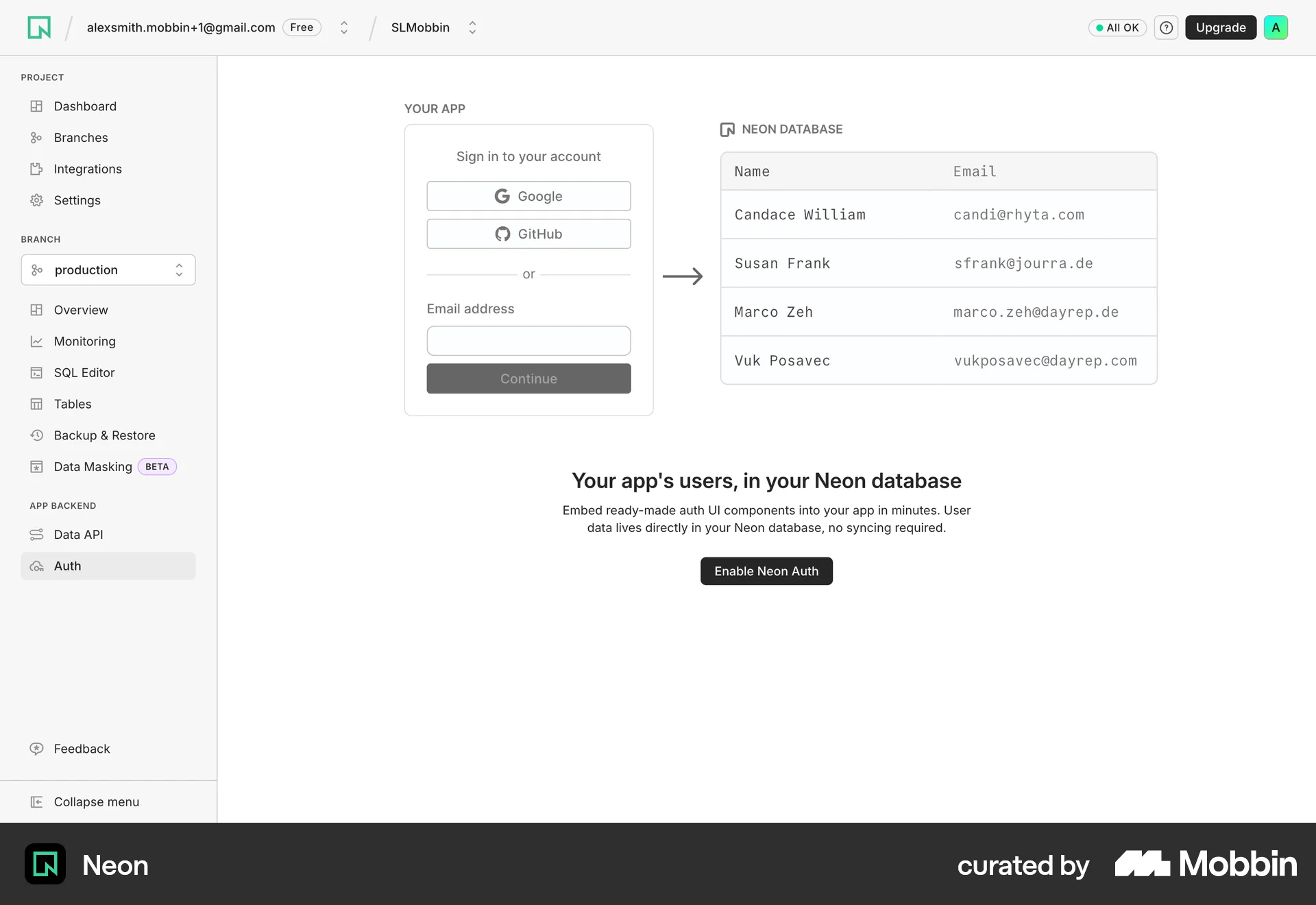
Task: Click the All OK status badge
Action: 1117,27
